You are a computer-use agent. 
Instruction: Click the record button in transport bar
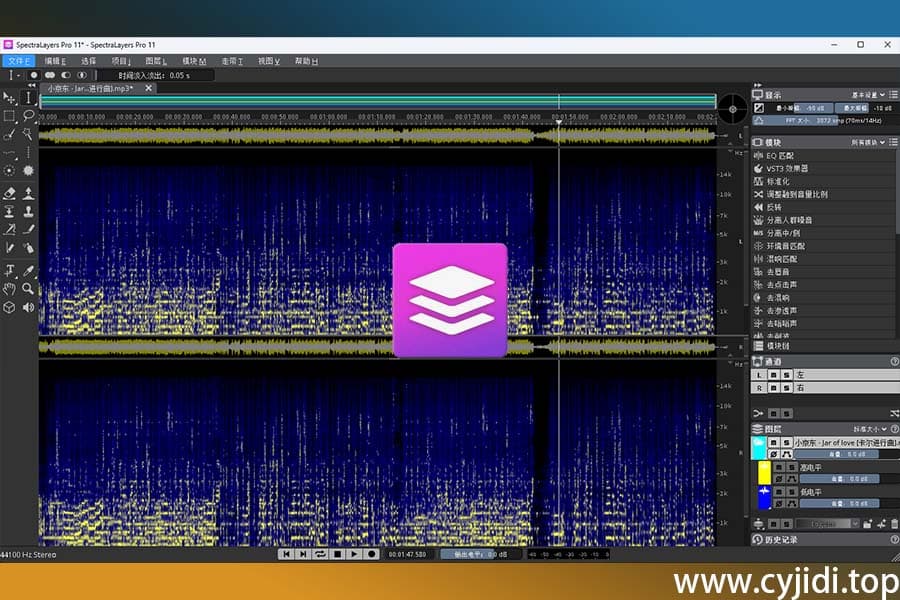tap(371, 554)
